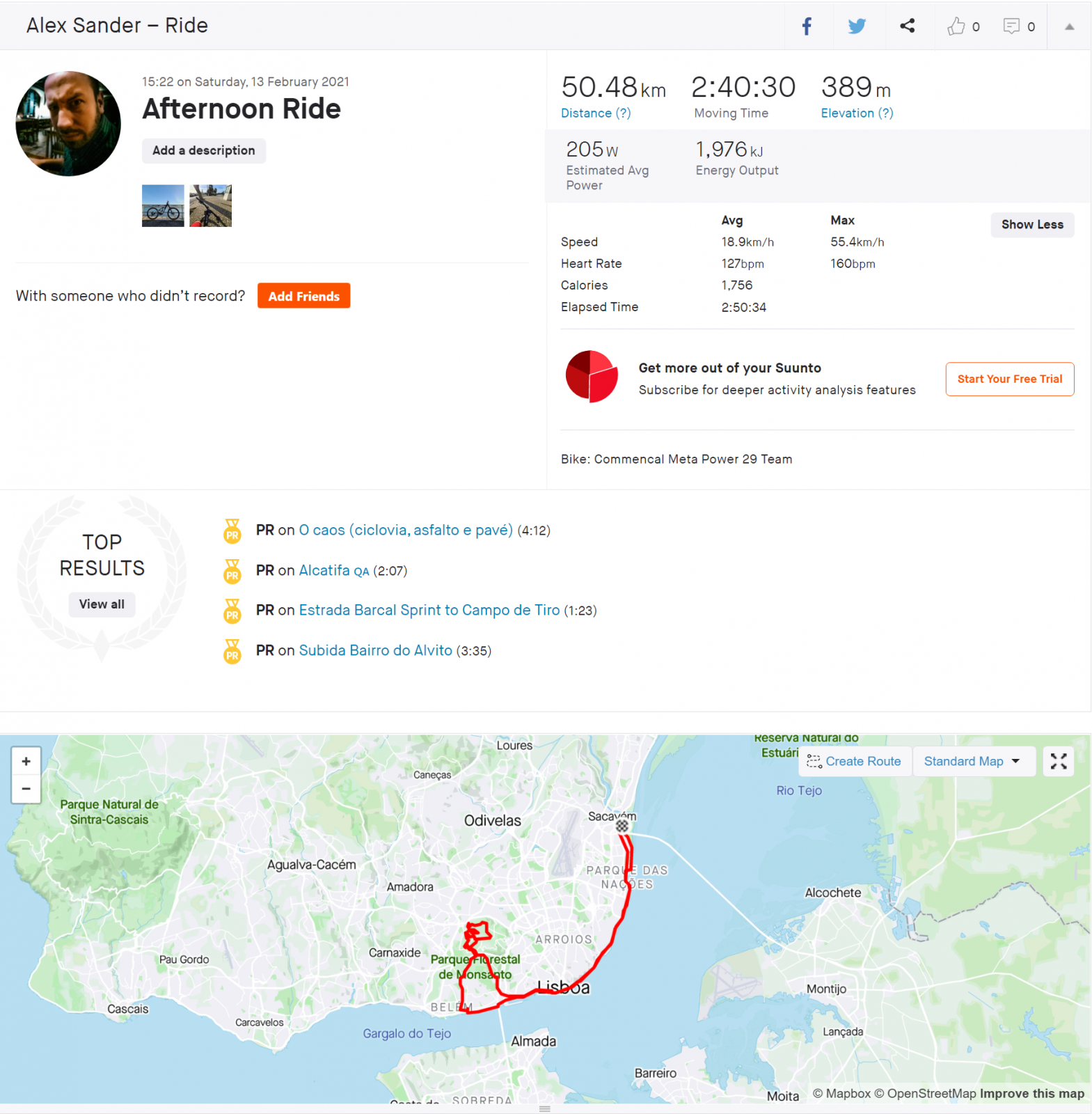This screenshot has height=1114, width=1092.
Task: Share the ride on Twitter
Action: pos(857,26)
